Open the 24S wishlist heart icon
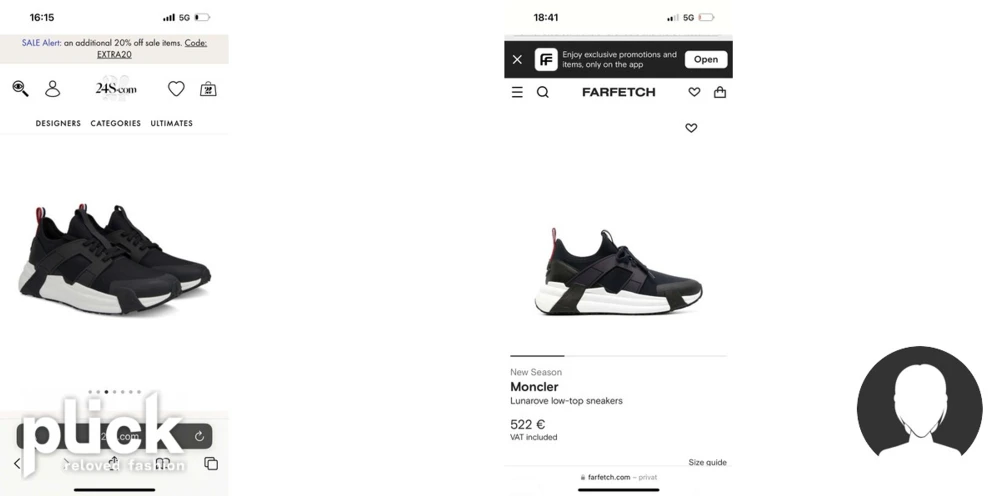This screenshot has width=1000, height=496. (x=176, y=89)
